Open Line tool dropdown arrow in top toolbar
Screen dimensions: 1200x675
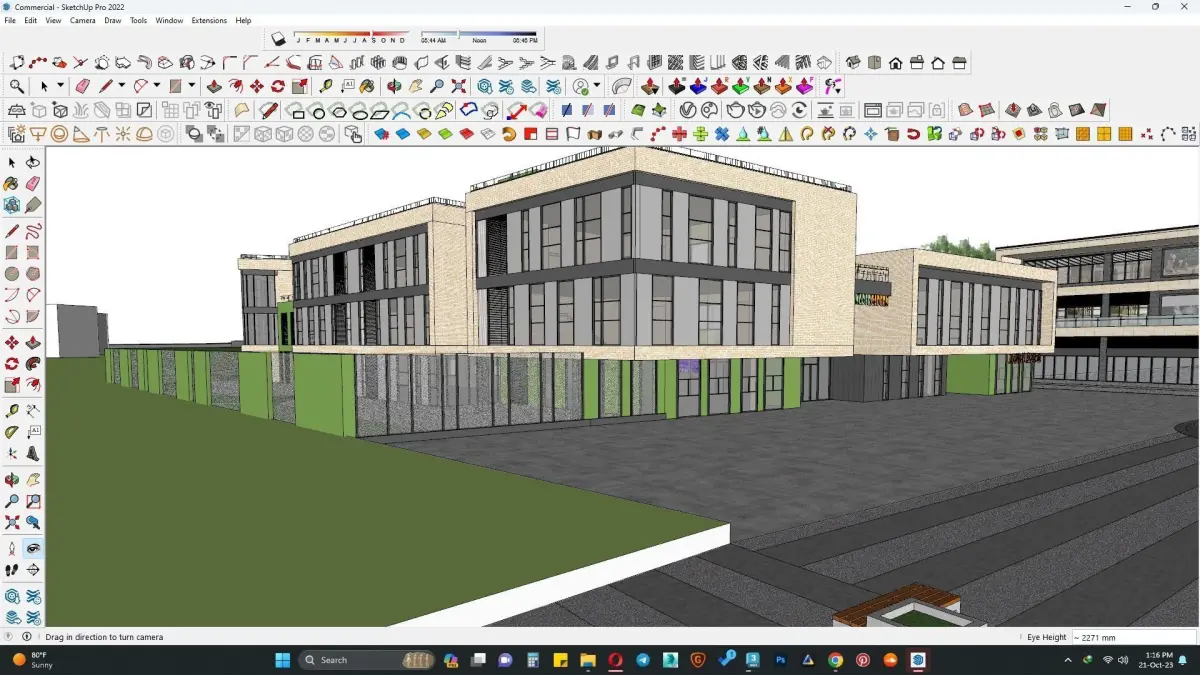point(121,86)
